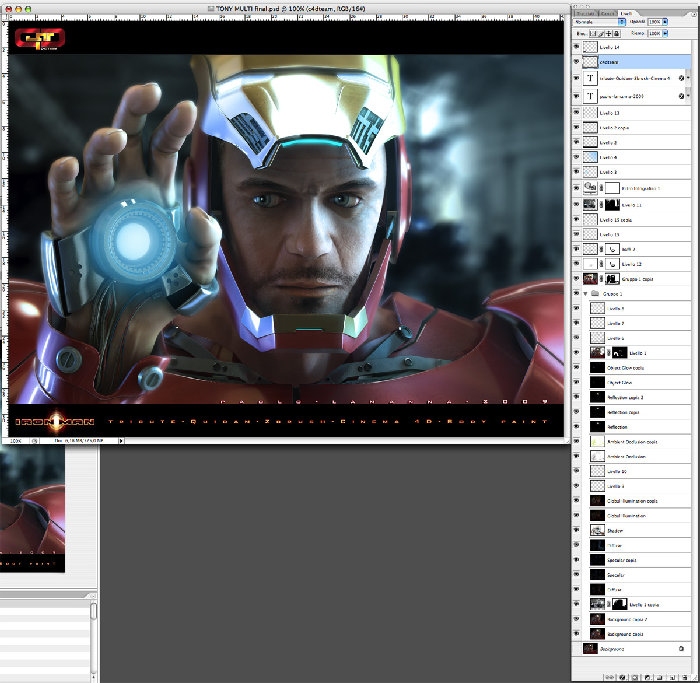Toggle visibility of the c4dteam layer
Screen dimensions: 700x683
coord(576,61)
